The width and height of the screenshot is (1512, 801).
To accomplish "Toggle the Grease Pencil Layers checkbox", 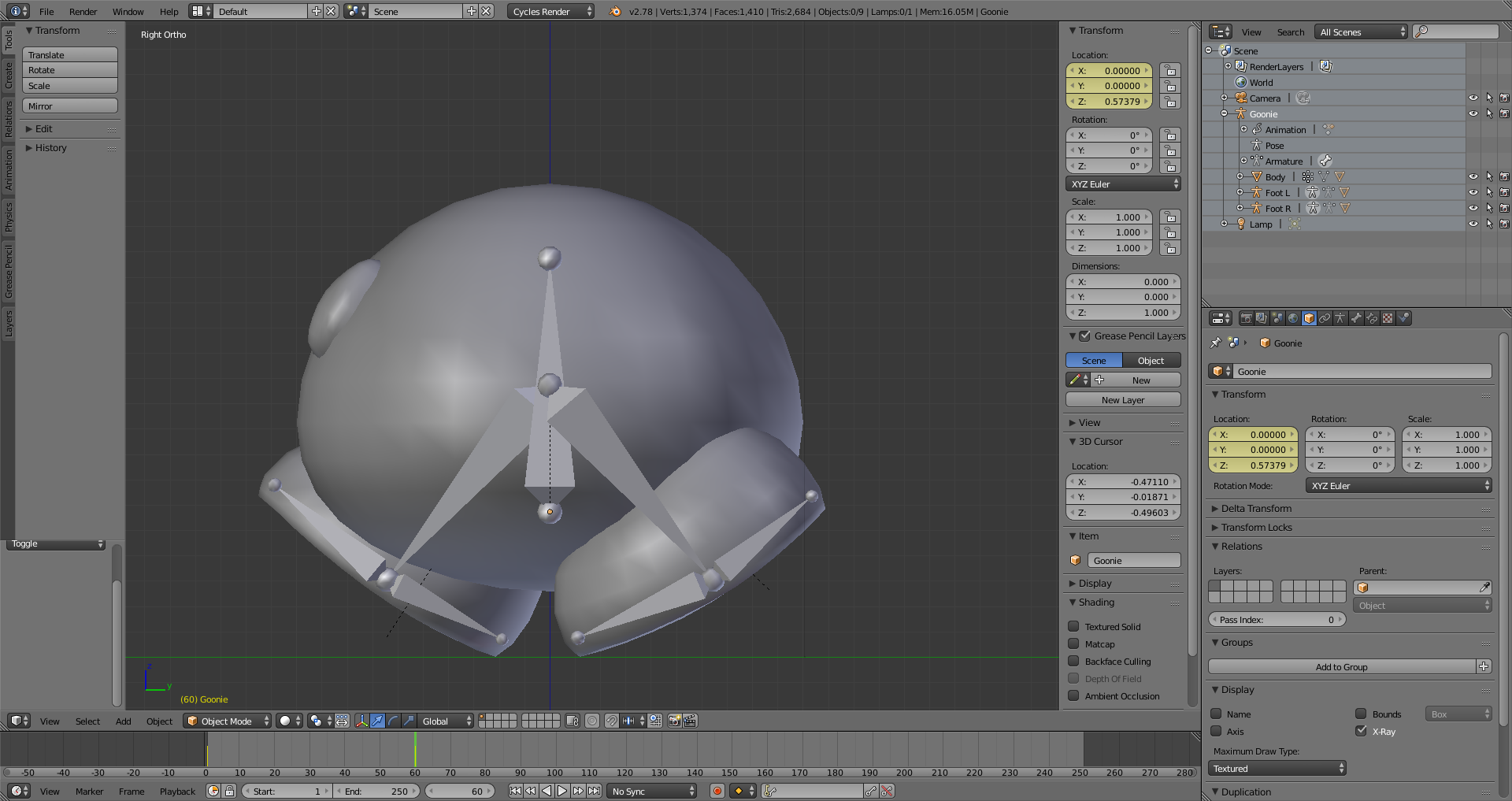I will click(1084, 336).
